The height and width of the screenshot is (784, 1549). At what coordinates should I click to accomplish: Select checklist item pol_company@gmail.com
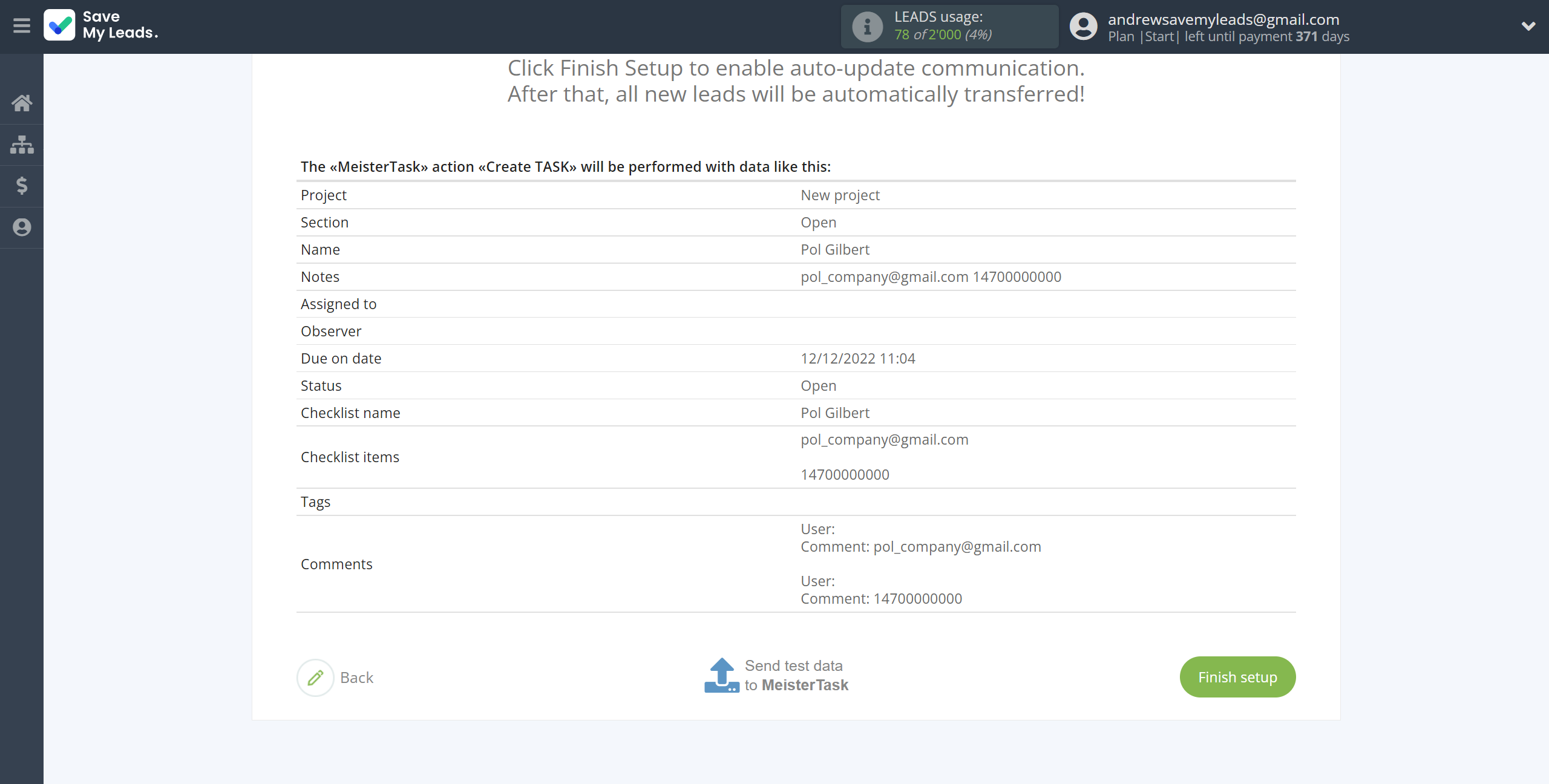pyautogui.click(x=884, y=440)
